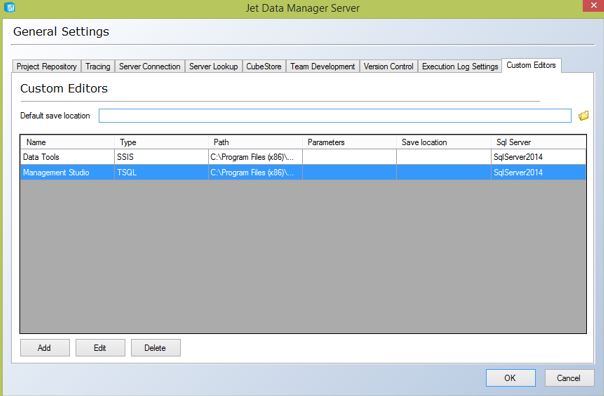
Task: Go to the Server Connection tab
Action: (x=149, y=66)
